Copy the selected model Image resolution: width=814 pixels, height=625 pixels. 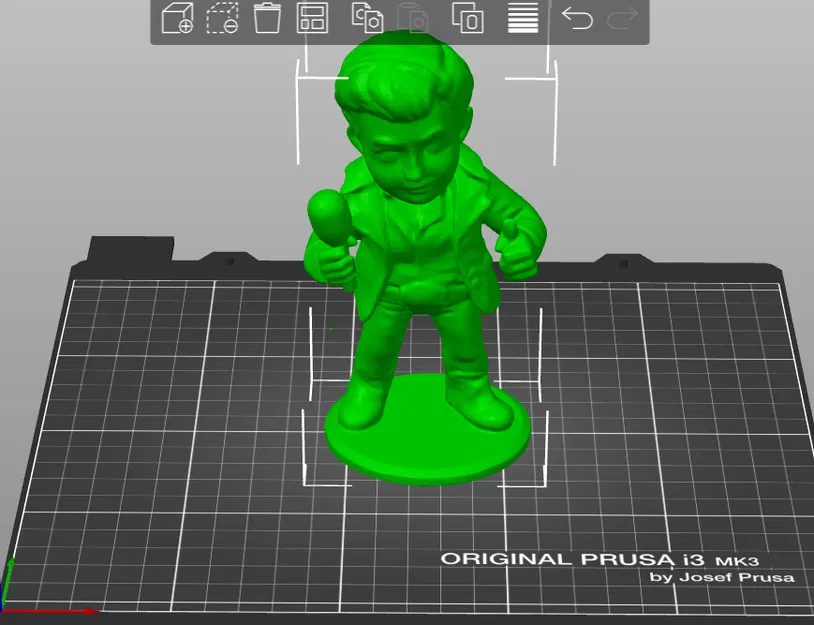[x=369, y=18]
